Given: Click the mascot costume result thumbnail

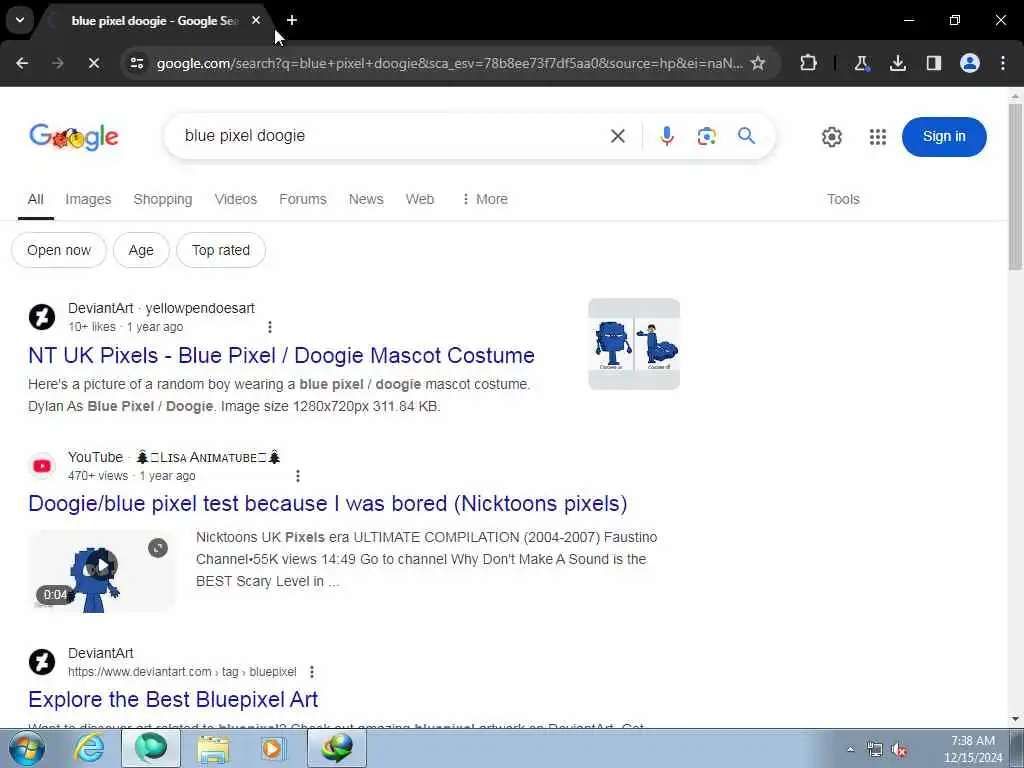Looking at the screenshot, I should [634, 344].
